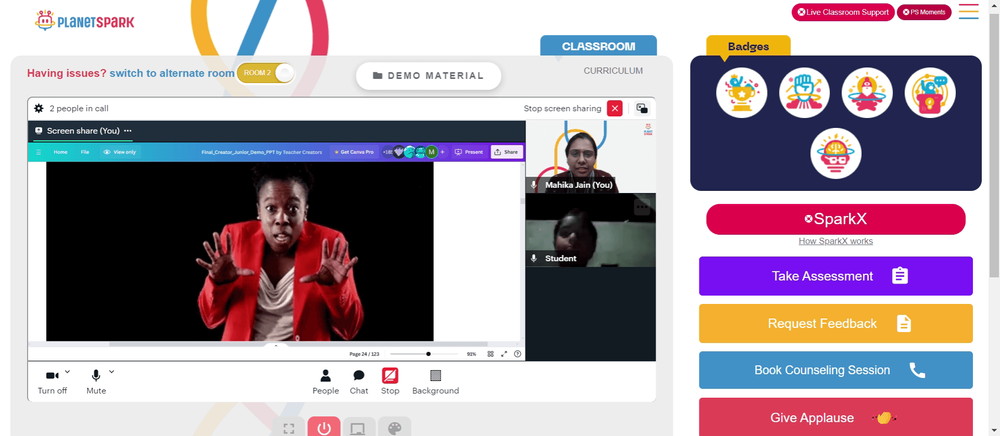Image resolution: width=1000 pixels, height=436 pixels.
Task: Click the whiteboard screen icon below call
Action: 359,428
